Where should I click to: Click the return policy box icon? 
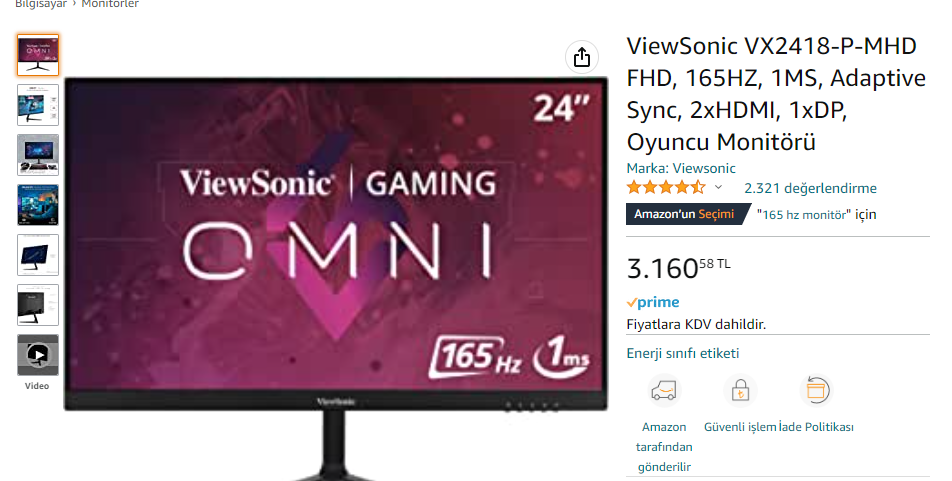point(816,391)
